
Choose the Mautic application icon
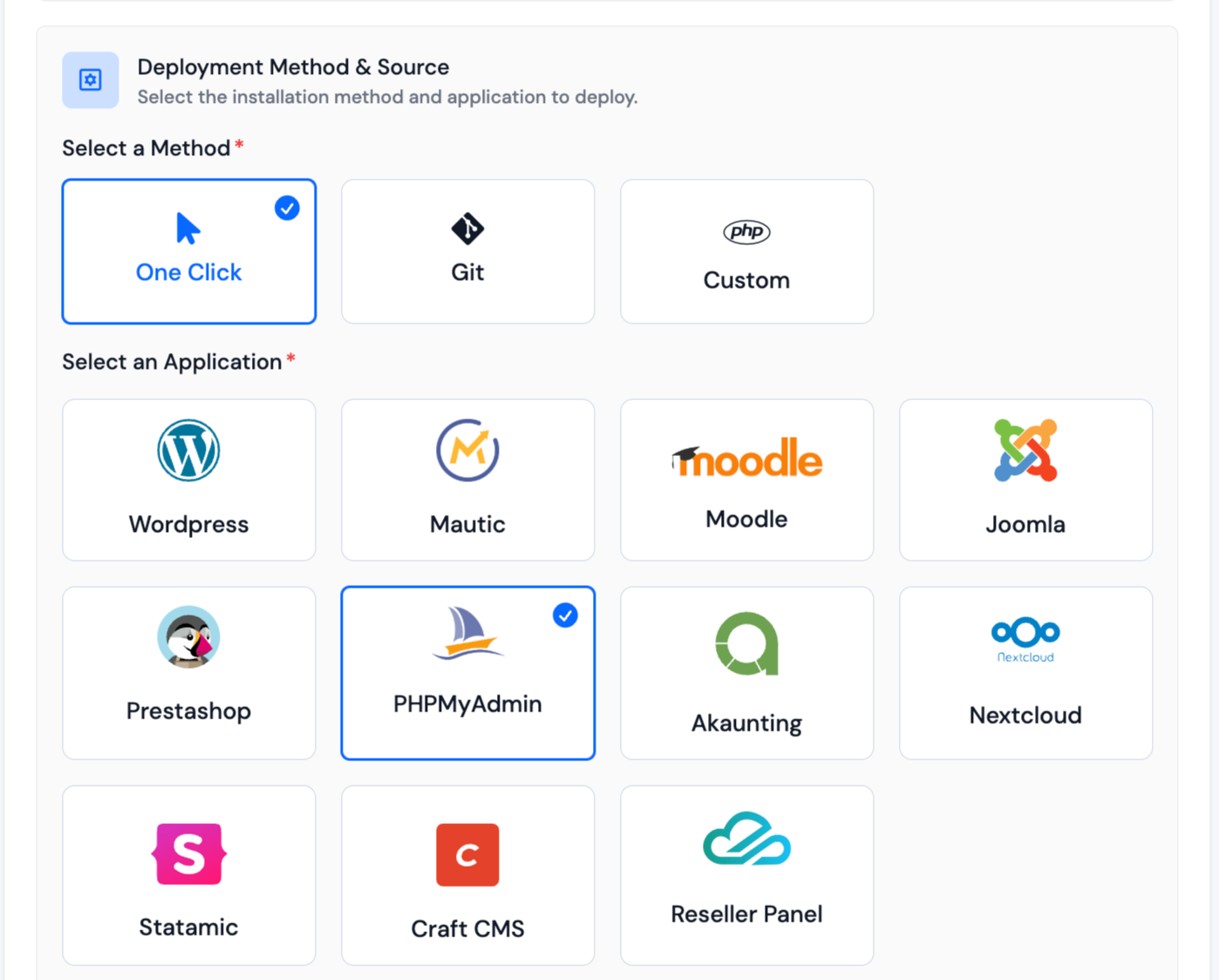467,451
